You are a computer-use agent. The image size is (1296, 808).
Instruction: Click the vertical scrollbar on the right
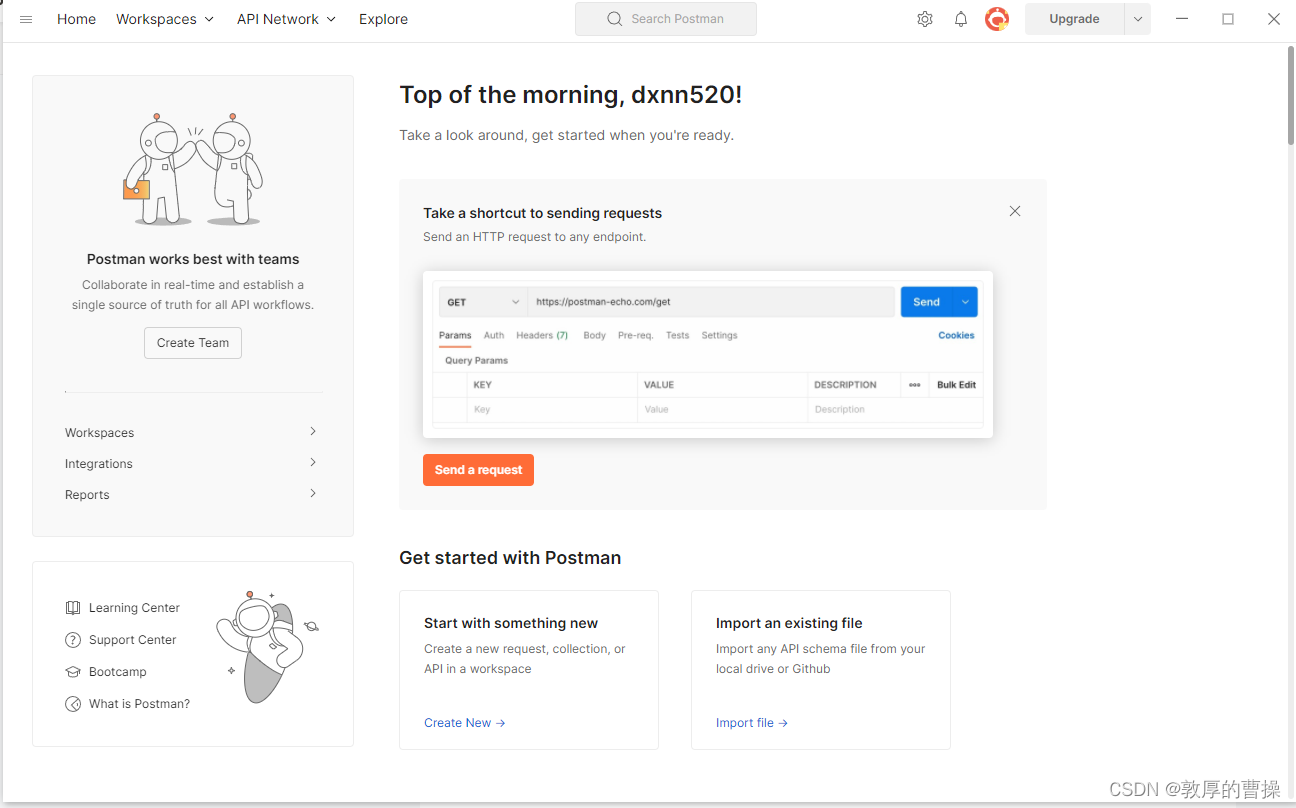1290,96
